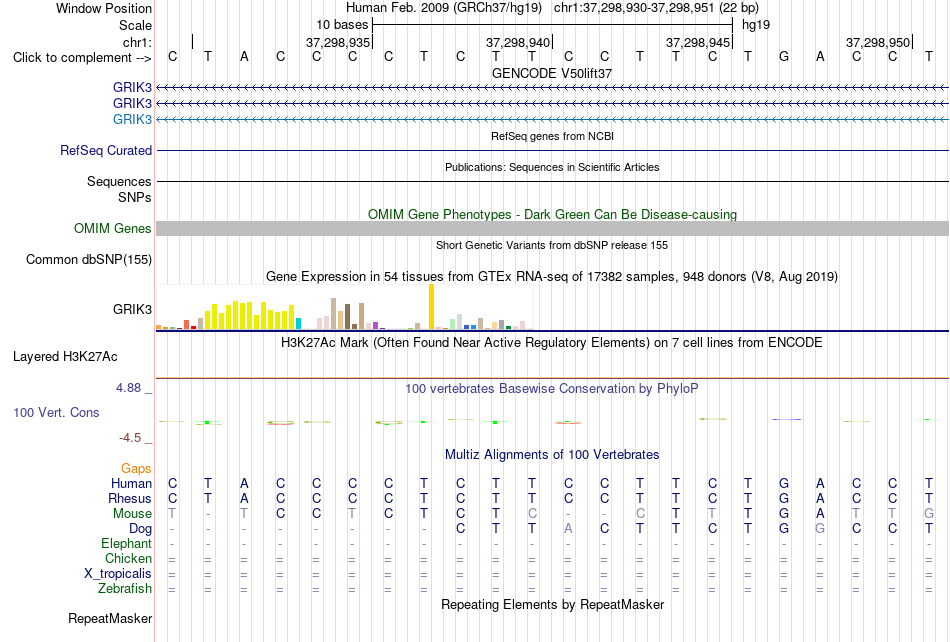This screenshot has width=950, height=642.
Task: Select the Zebrafish species row label
Action: pos(125,589)
